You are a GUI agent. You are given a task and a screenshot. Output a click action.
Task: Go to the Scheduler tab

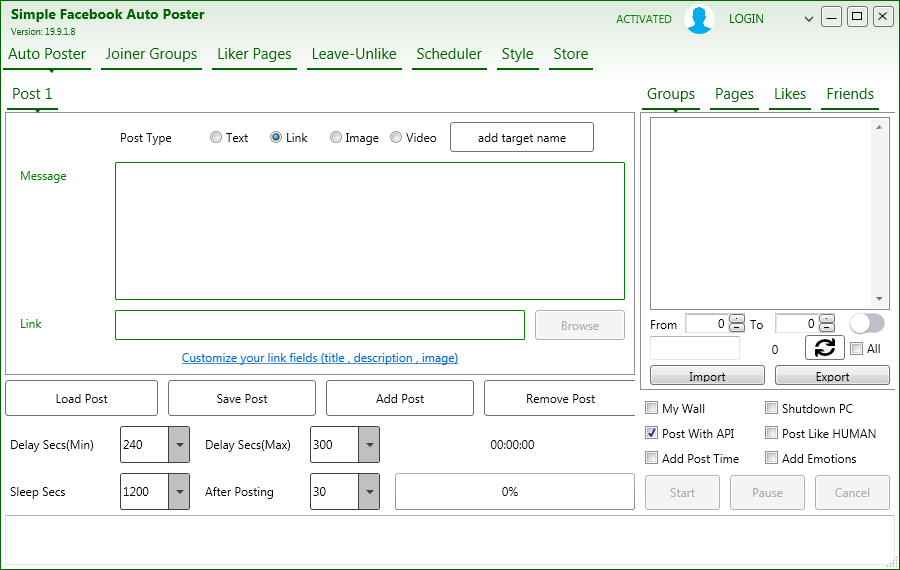point(449,54)
